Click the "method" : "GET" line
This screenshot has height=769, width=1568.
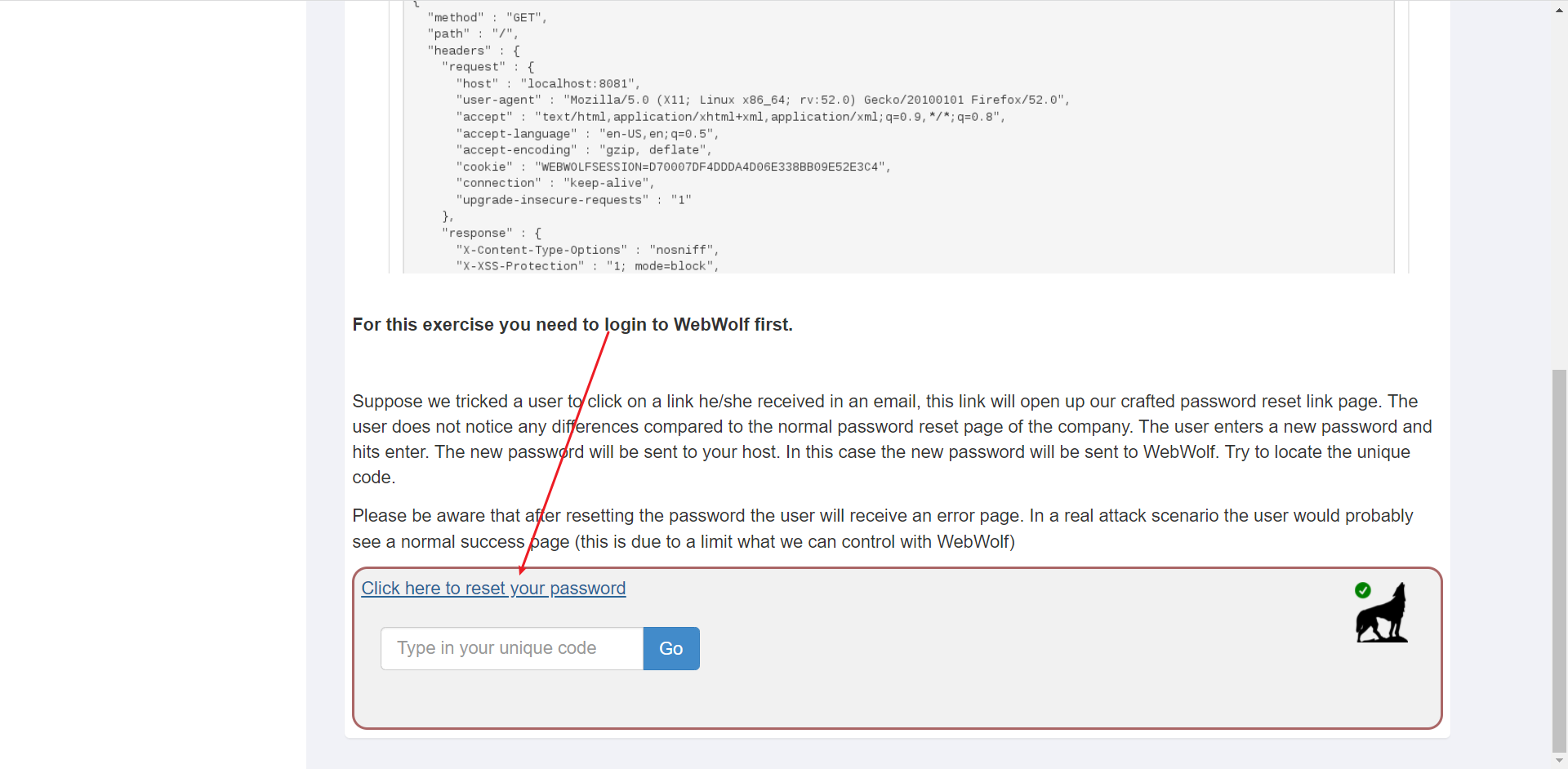point(488,17)
